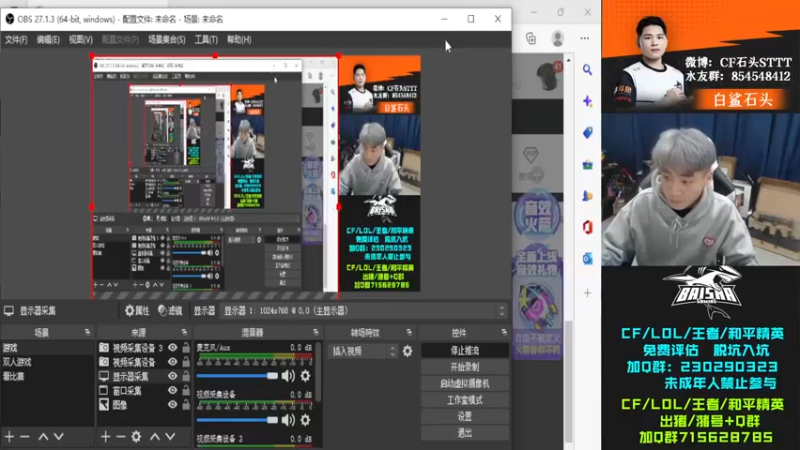This screenshot has height=450, width=800.
Task: Pop out the 场景 dock panel icon
Action: coord(87,333)
